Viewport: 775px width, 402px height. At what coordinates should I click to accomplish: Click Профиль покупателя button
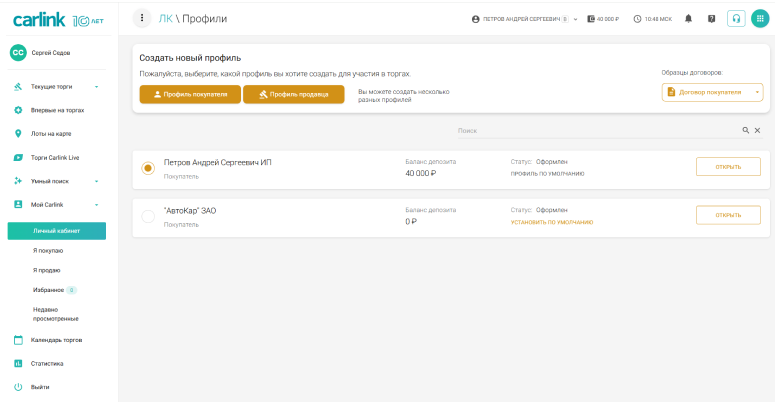coord(190,94)
